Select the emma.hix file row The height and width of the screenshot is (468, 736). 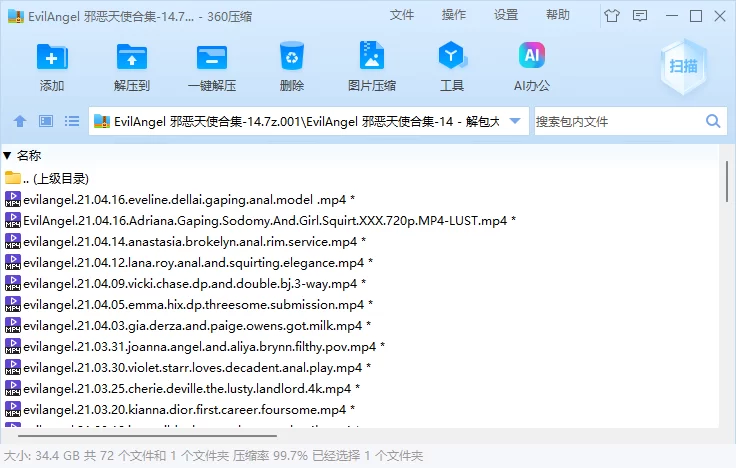click(x=360, y=305)
